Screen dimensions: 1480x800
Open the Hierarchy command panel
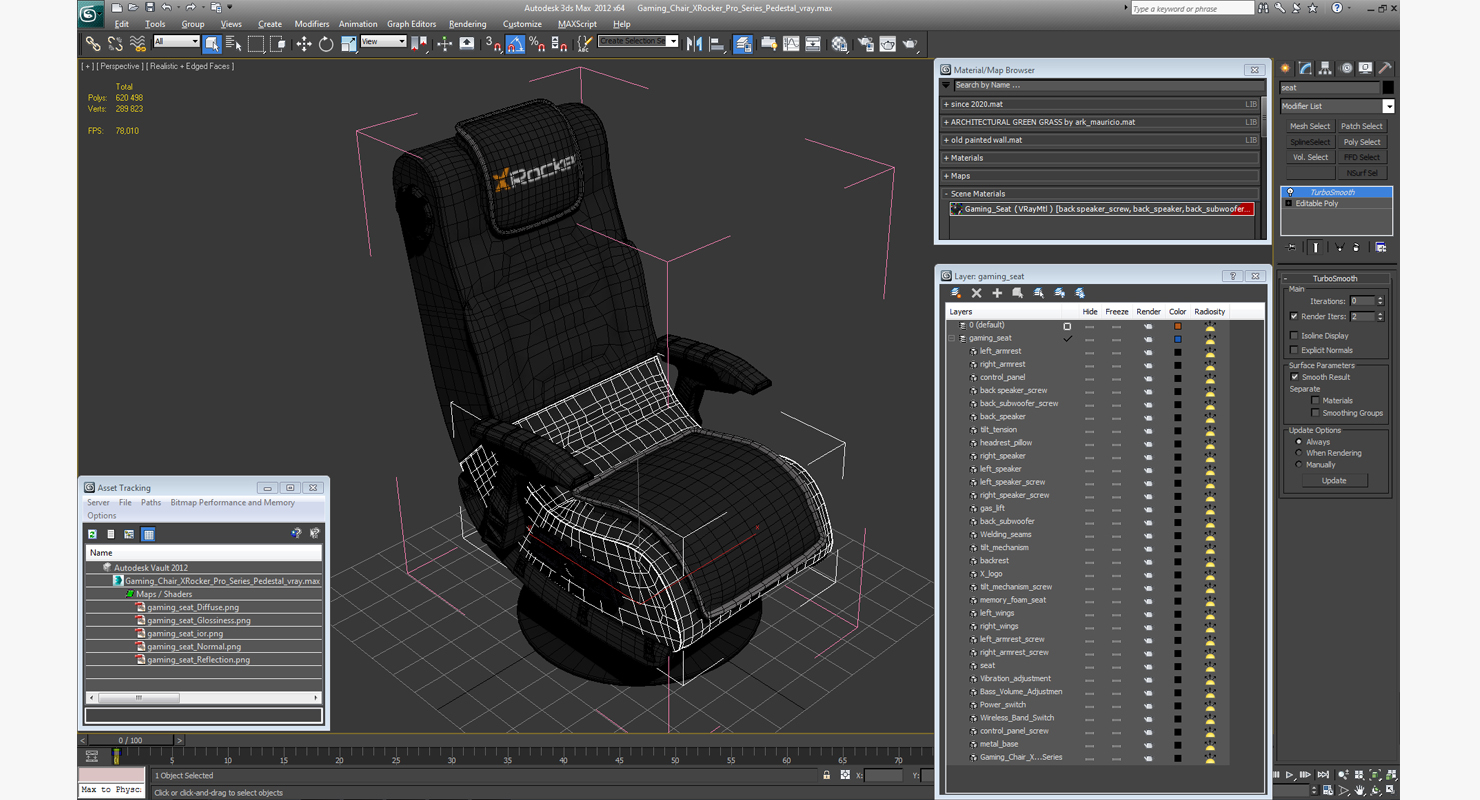(1325, 69)
